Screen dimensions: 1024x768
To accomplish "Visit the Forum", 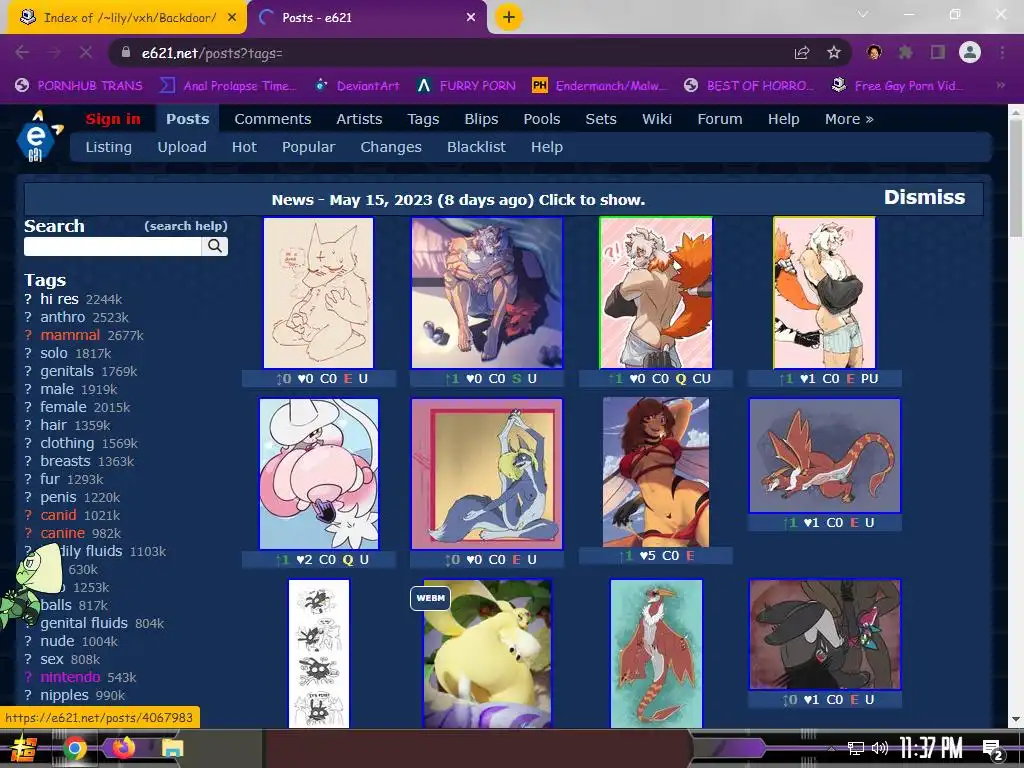I will coord(720,119).
